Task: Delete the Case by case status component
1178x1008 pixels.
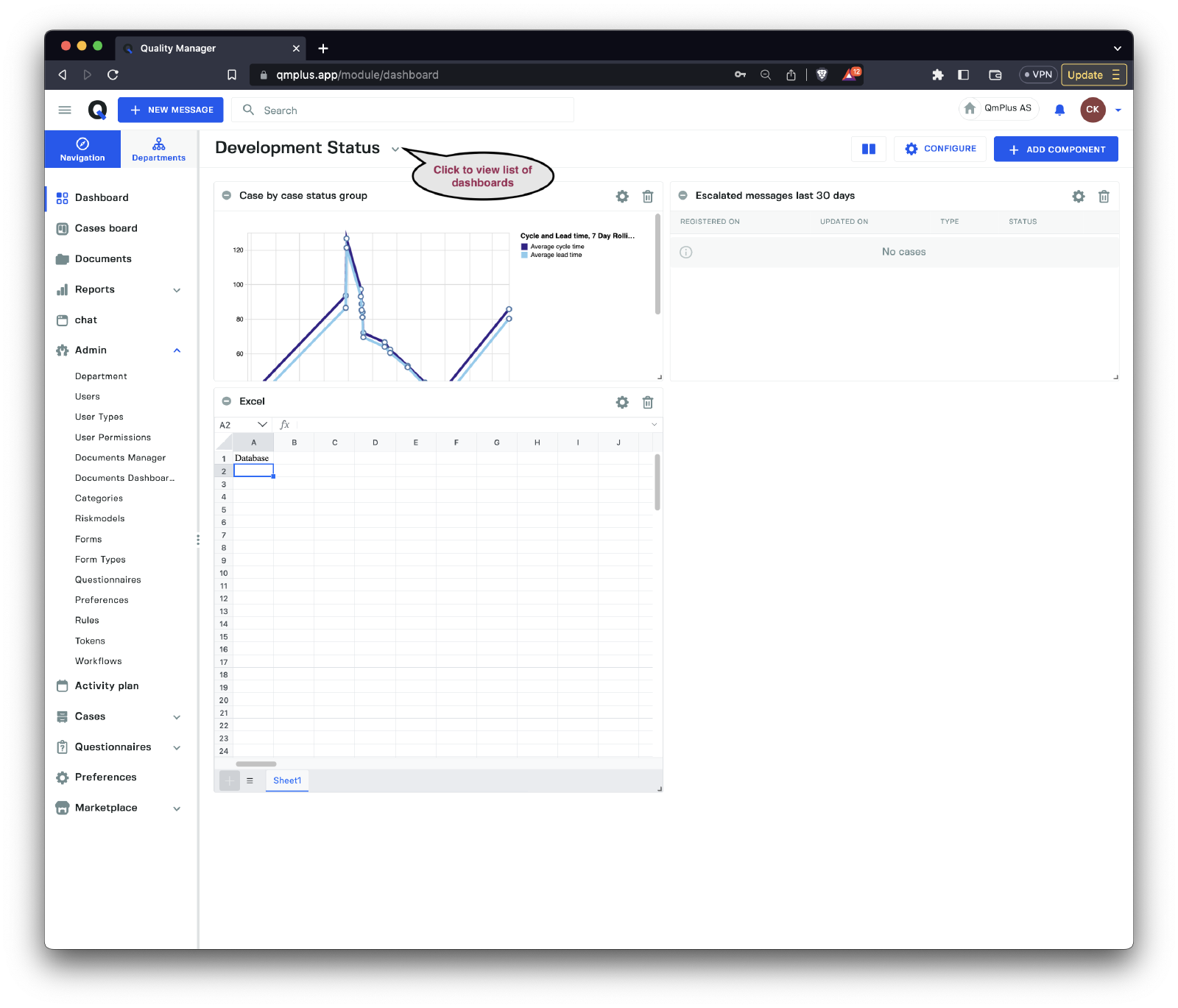Action: click(648, 197)
